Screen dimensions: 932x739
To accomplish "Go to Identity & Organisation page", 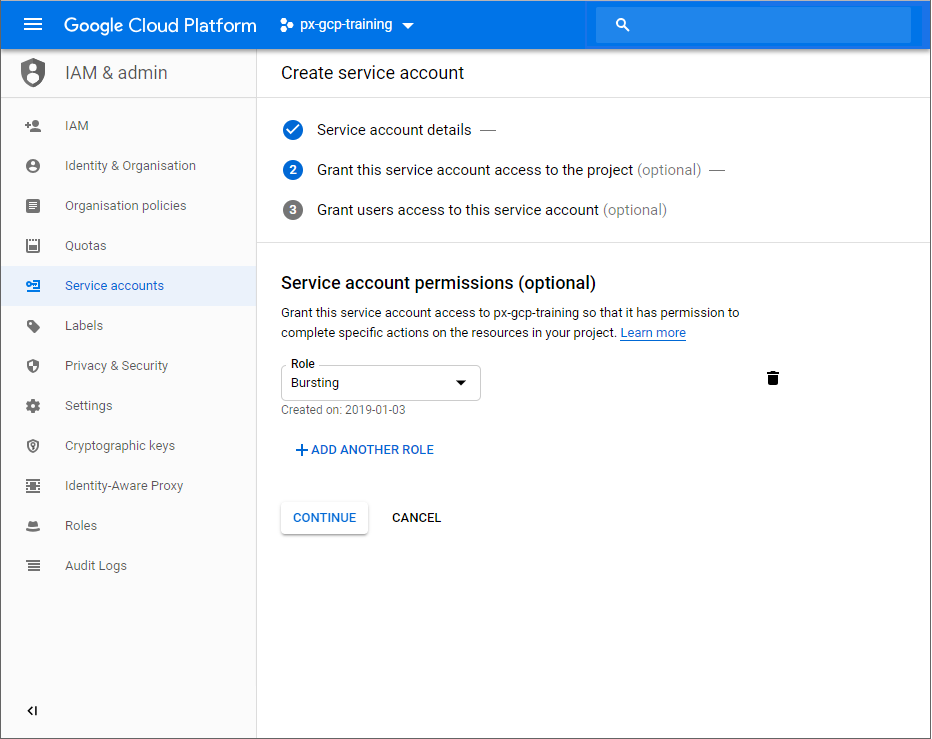I will coord(130,166).
